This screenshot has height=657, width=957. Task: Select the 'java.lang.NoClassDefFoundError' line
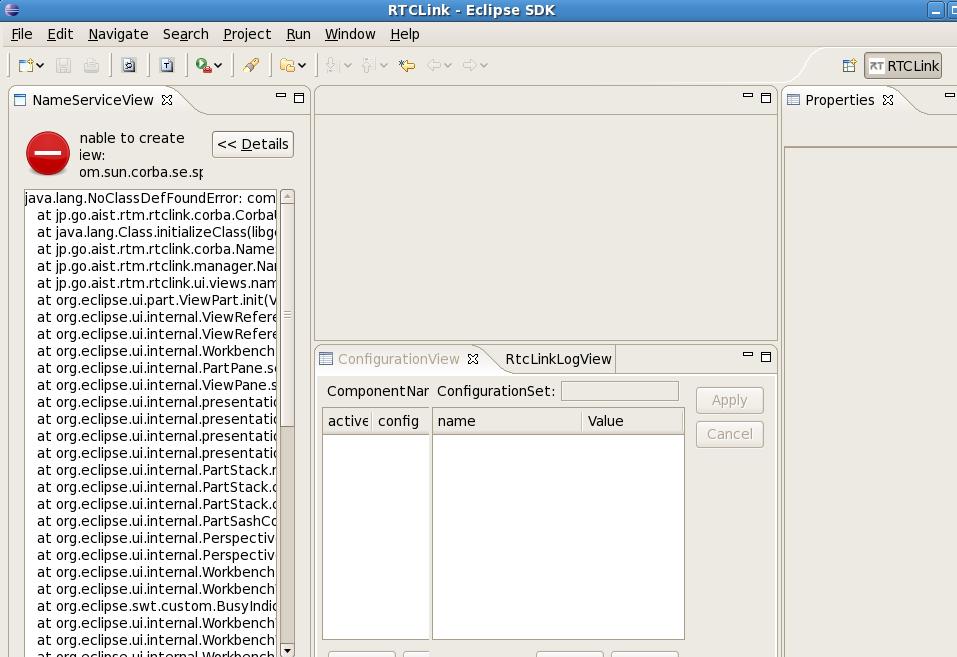(x=150, y=198)
